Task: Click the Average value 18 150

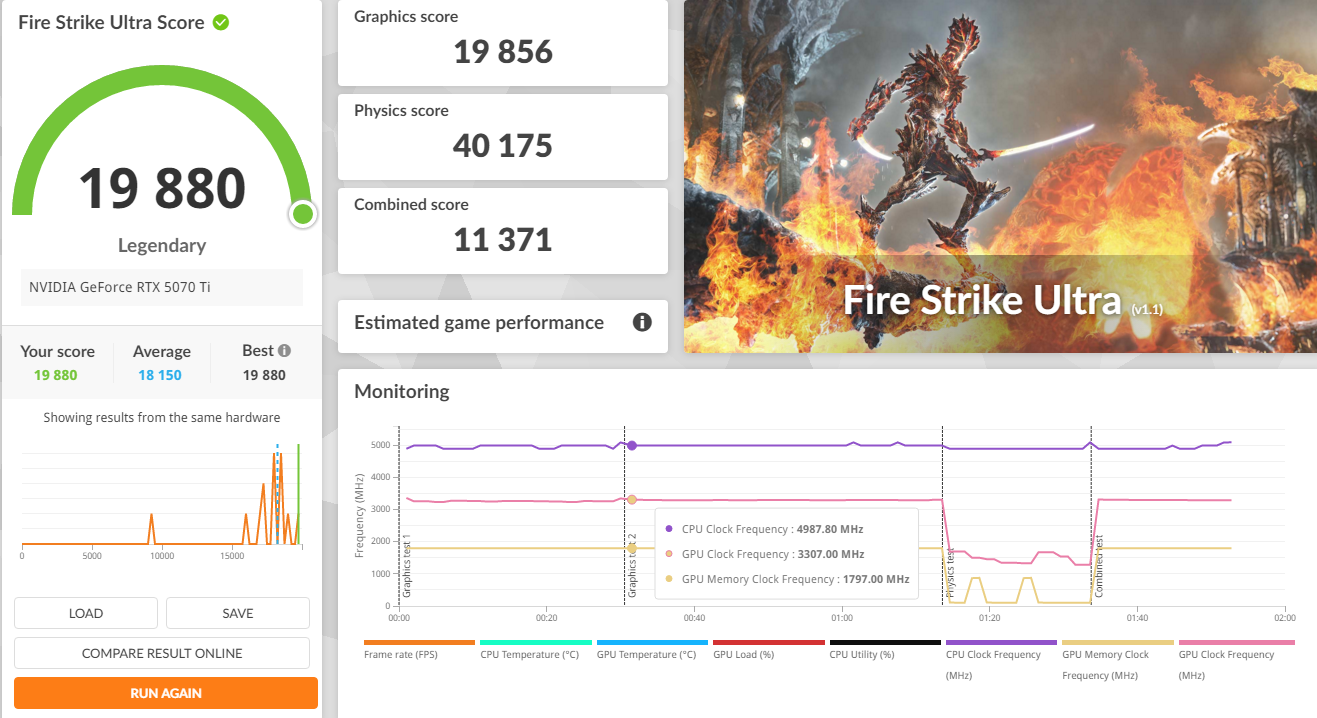Action: click(x=160, y=375)
